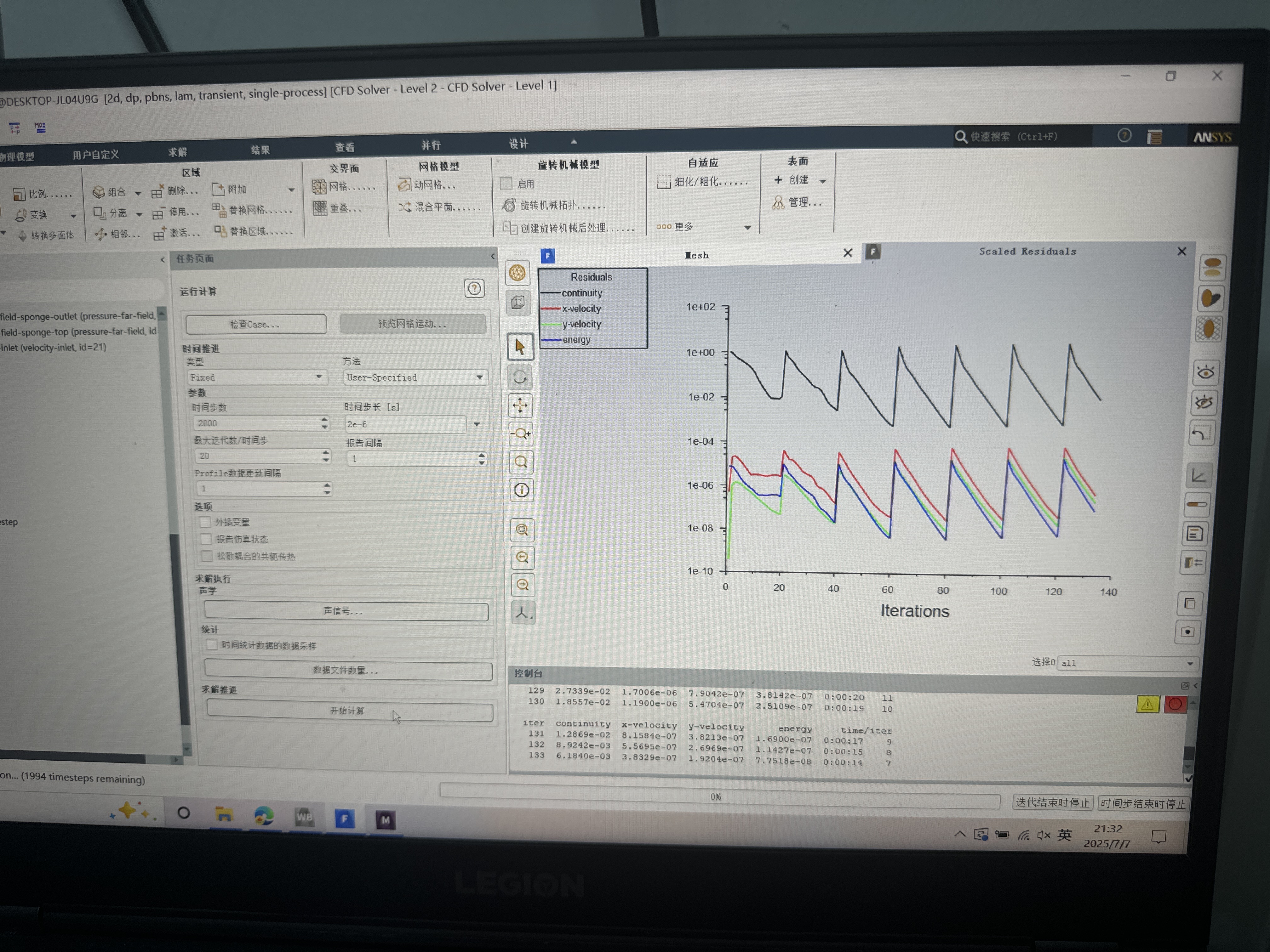Screen dimensions: 1270x952
Task: Click the 时间步长 input field
Action: pyautogui.click(x=405, y=424)
